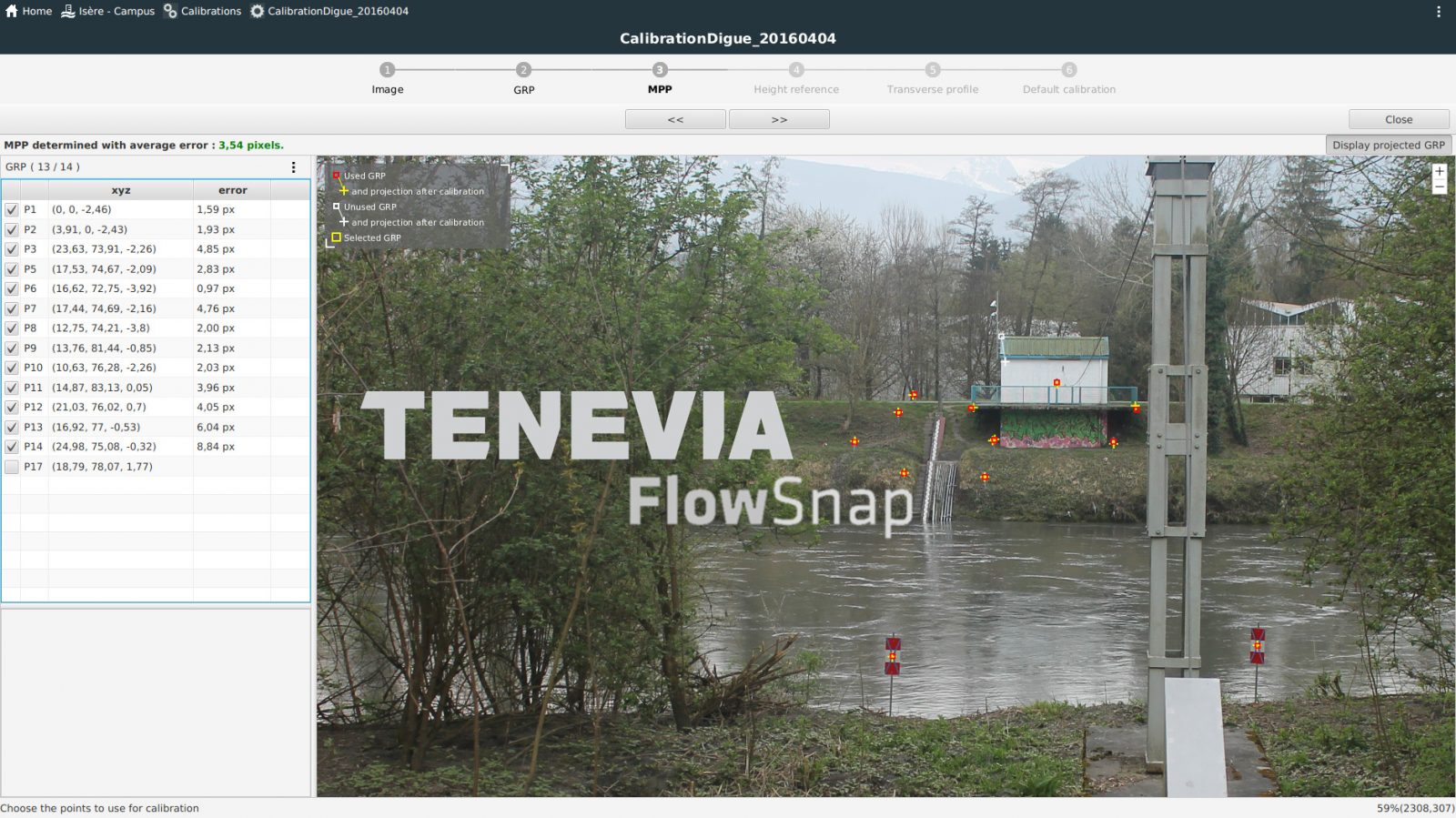The height and width of the screenshot is (818, 1456).
Task: Go to step 5 Transverse profile
Action: (933, 78)
